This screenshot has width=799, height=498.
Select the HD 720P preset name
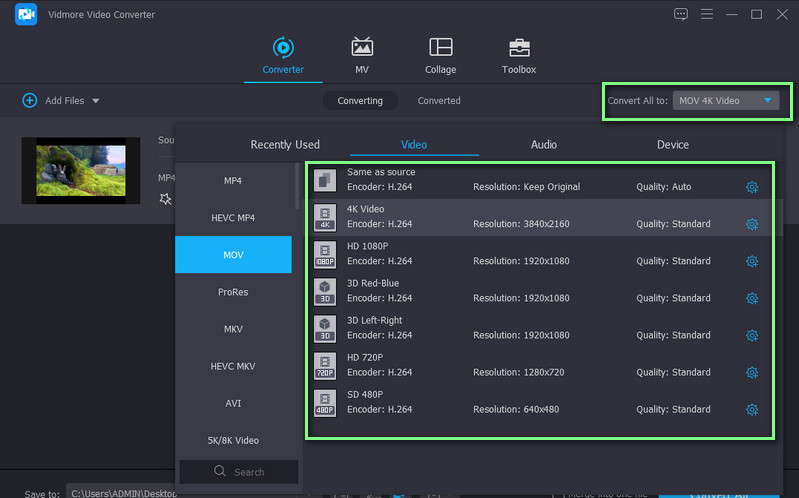[x=365, y=358]
